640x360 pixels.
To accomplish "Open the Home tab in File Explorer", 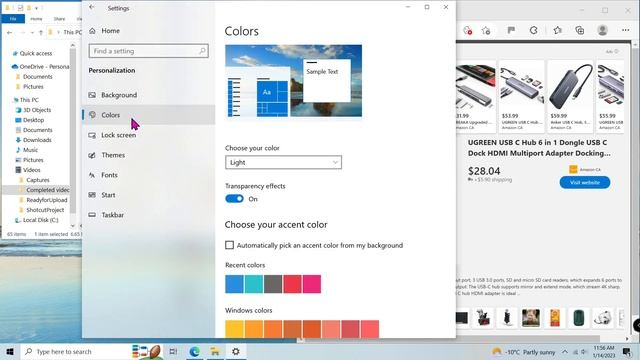I will point(36,19).
